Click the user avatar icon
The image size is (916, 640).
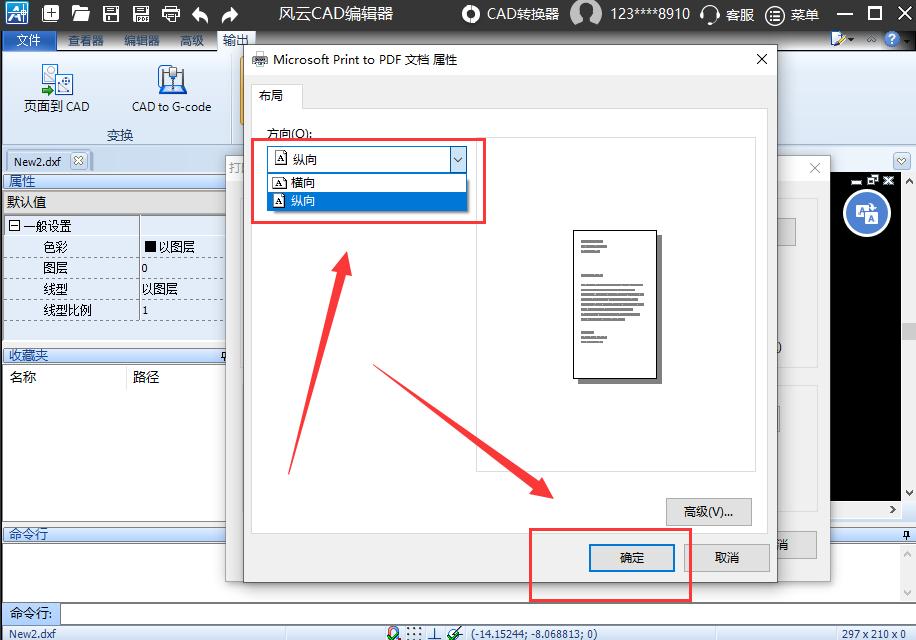click(585, 13)
